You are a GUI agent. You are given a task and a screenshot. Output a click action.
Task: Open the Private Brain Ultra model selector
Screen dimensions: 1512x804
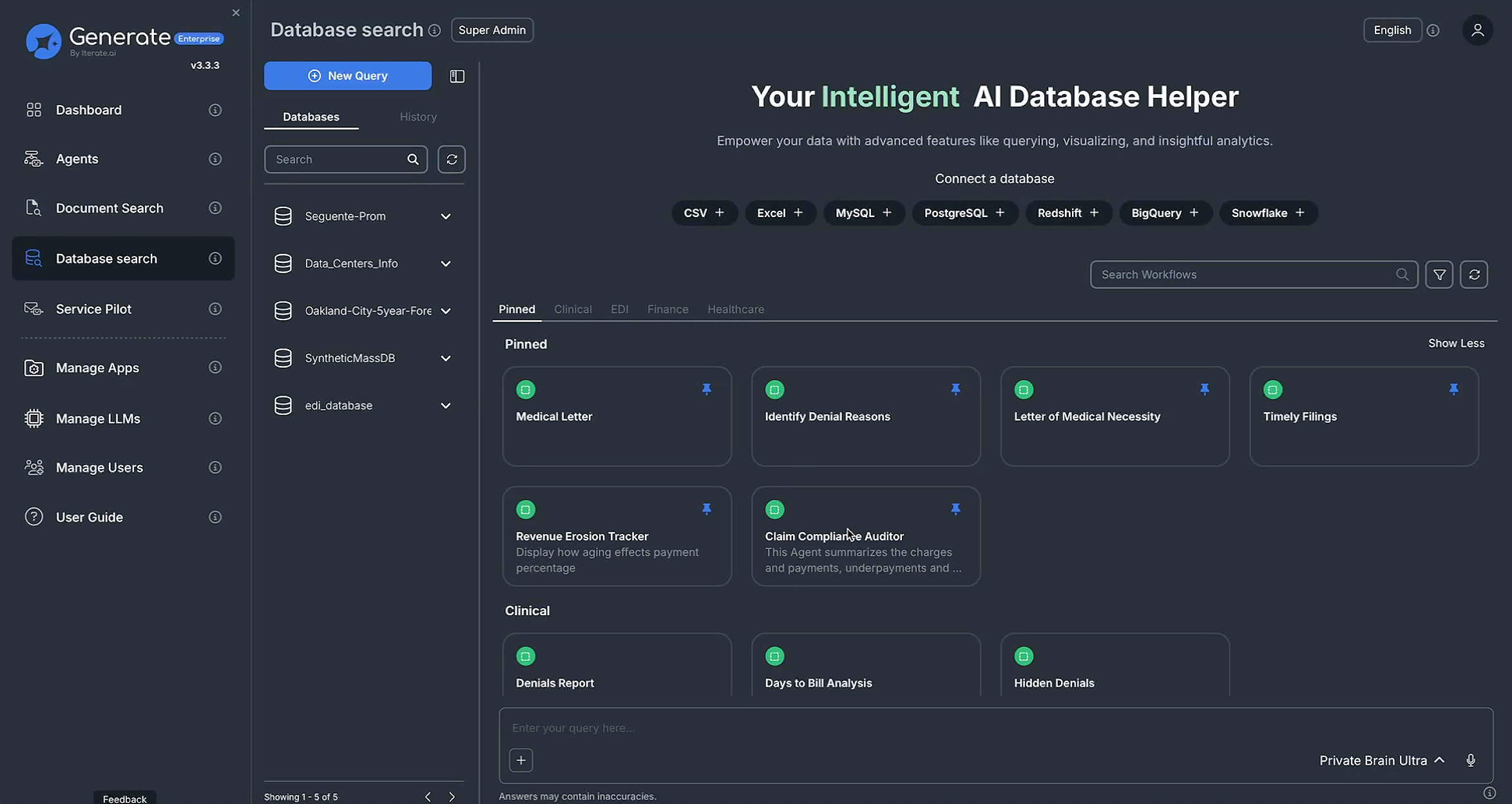coord(1380,760)
